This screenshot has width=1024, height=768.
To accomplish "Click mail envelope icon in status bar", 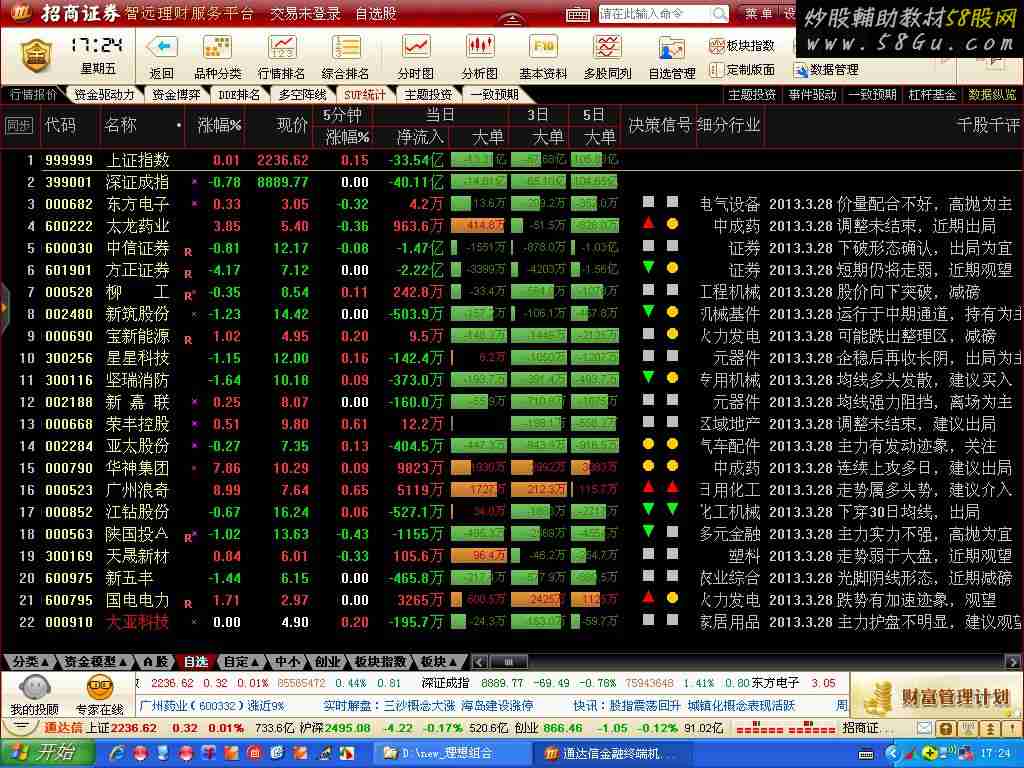I will click(x=924, y=728).
